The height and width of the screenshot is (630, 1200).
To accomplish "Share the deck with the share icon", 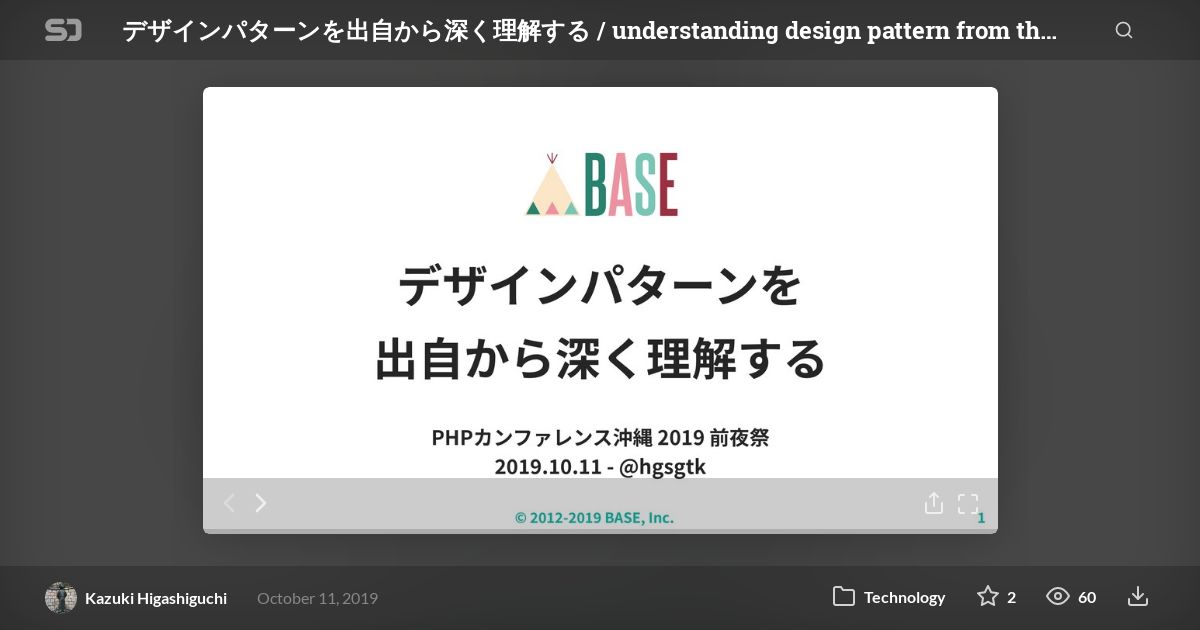I will pyautogui.click(x=933, y=503).
